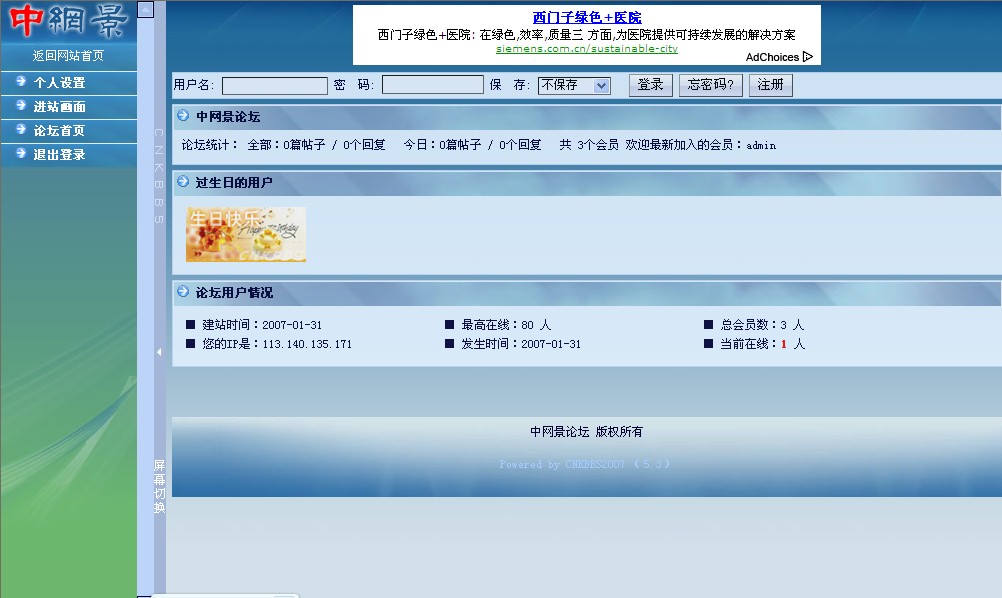Open the 西门子绿色+医院 ad link
The image size is (1002, 598).
click(587, 17)
